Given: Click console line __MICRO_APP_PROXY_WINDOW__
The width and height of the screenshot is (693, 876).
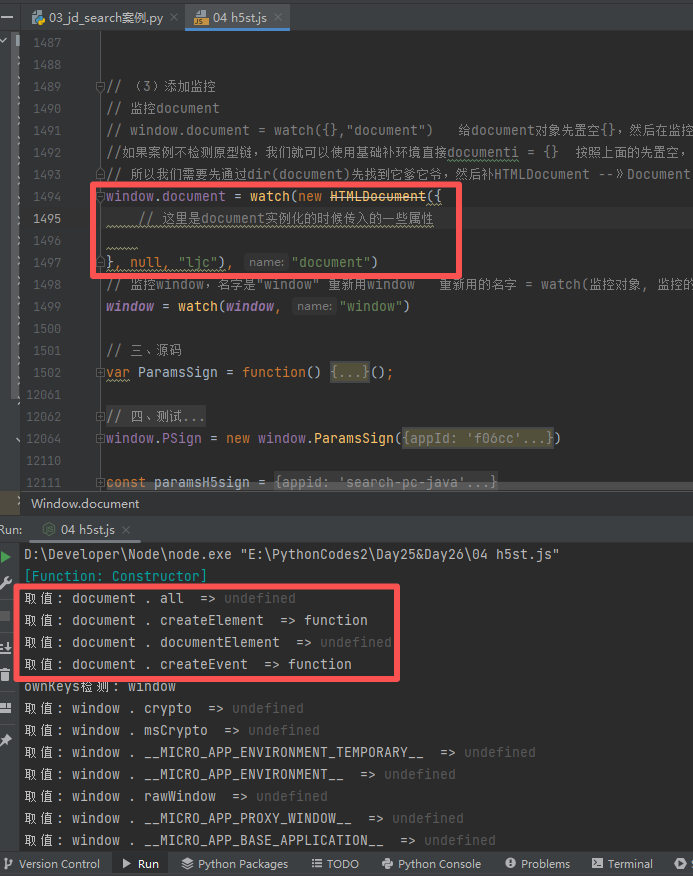Looking at the screenshot, I should pyautogui.click(x=244, y=818).
